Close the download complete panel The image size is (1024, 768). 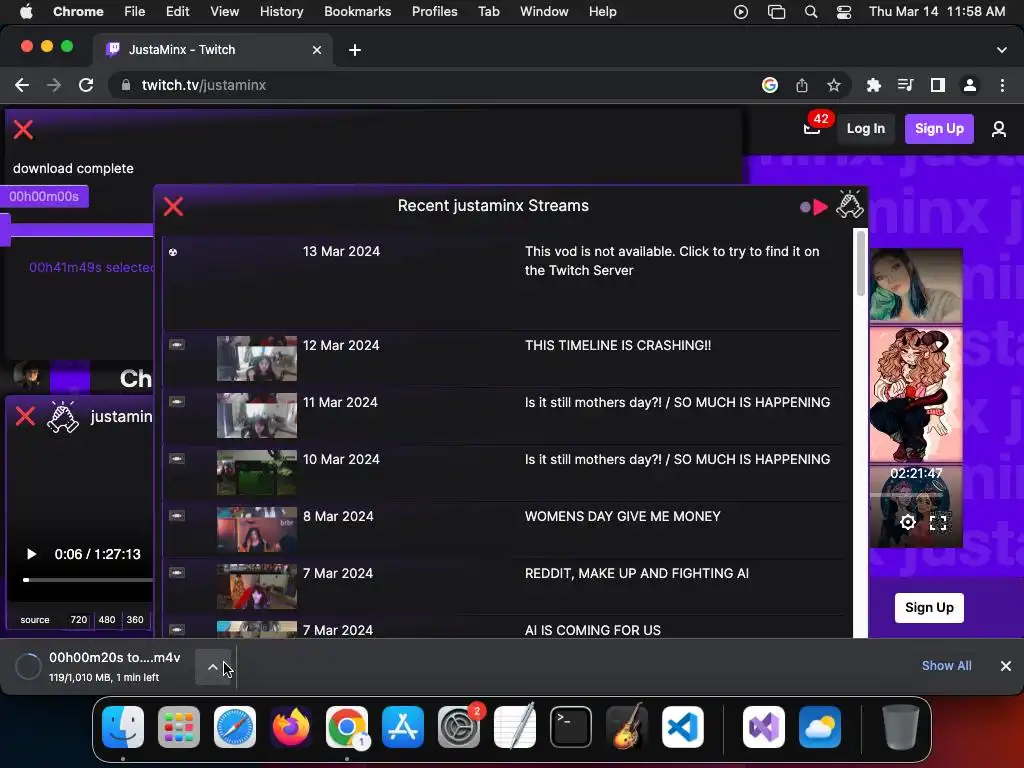(24, 129)
